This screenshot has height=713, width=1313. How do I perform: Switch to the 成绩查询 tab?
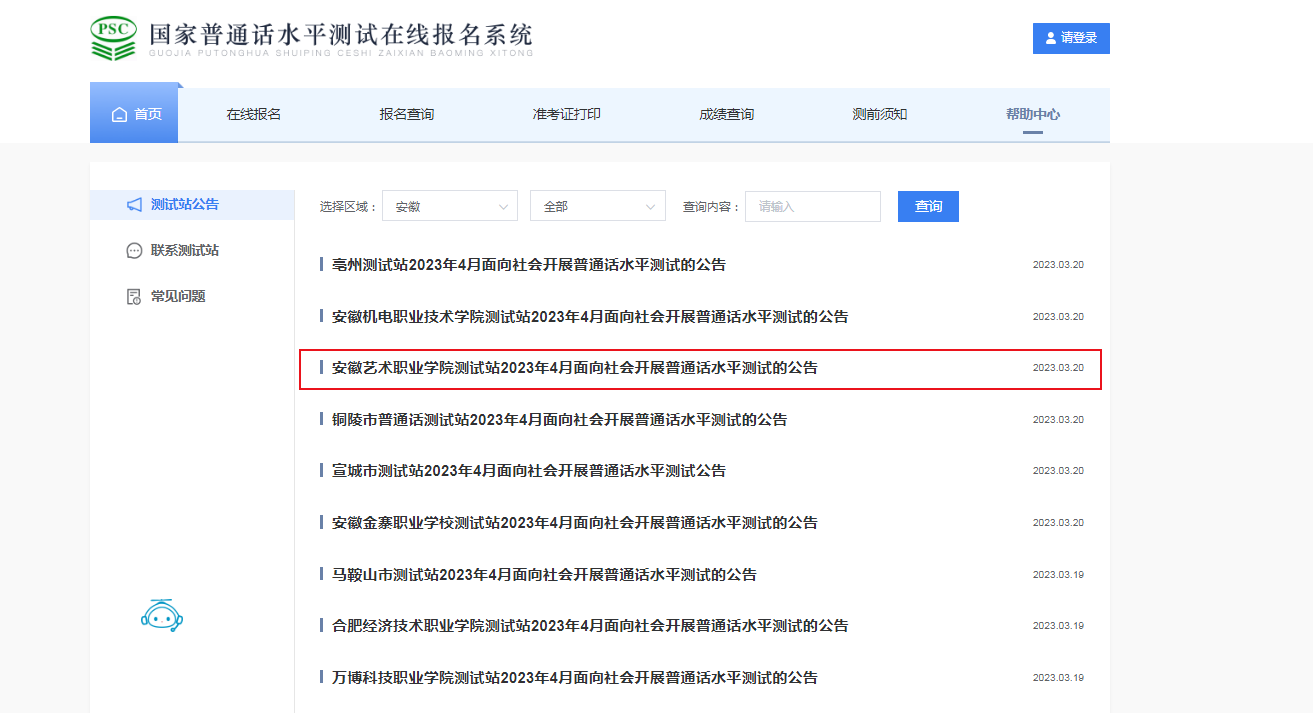point(727,115)
